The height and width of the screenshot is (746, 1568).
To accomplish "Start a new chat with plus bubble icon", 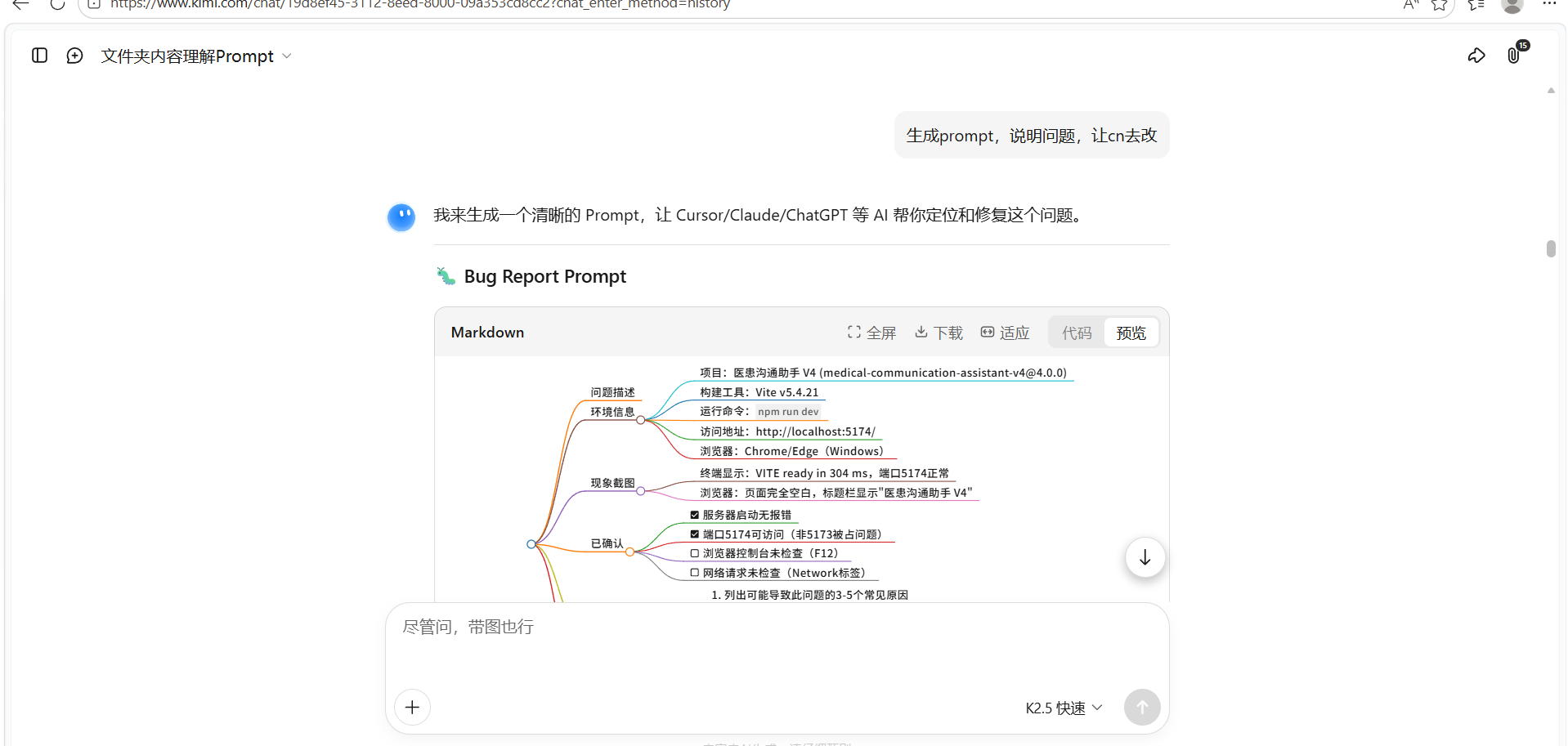I will (x=74, y=56).
